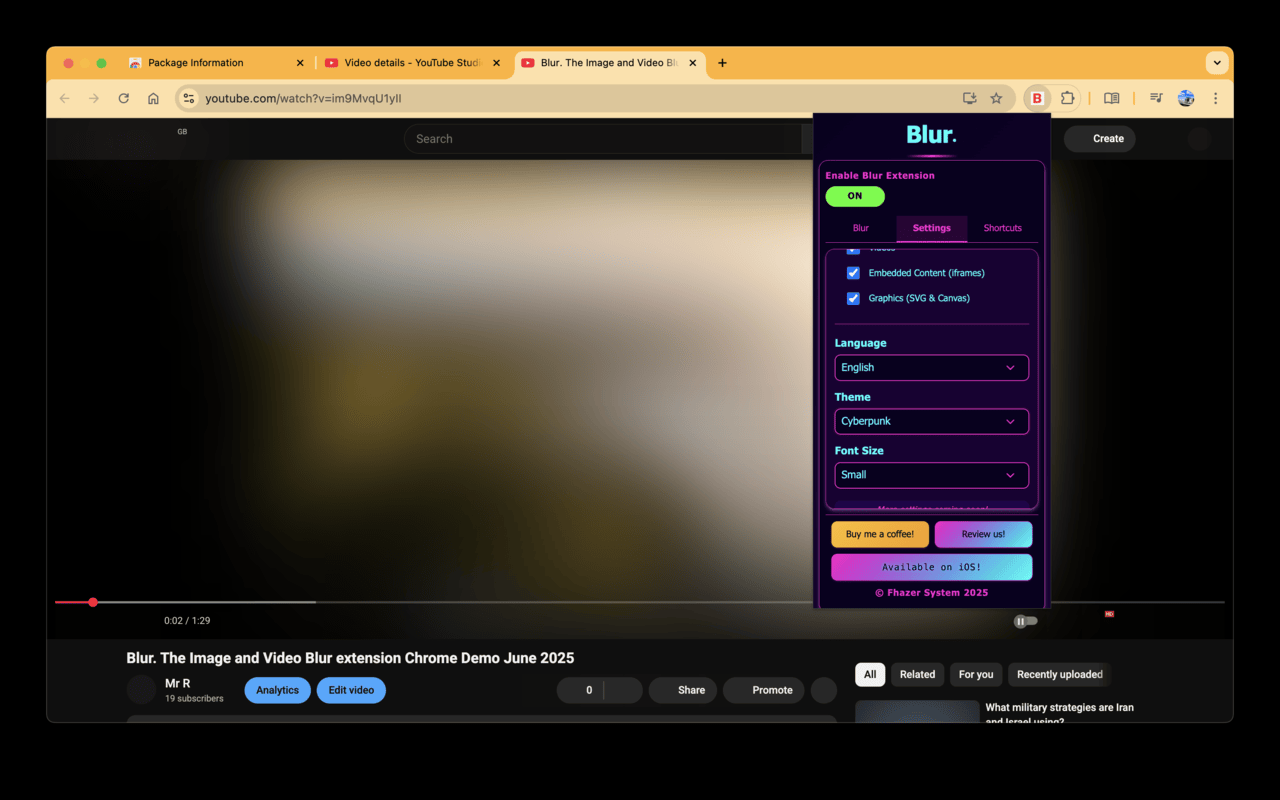This screenshot has height=800, width=1280.
Task: Open the media controls icon in toolbar
Action: (x=1156, y=98)
